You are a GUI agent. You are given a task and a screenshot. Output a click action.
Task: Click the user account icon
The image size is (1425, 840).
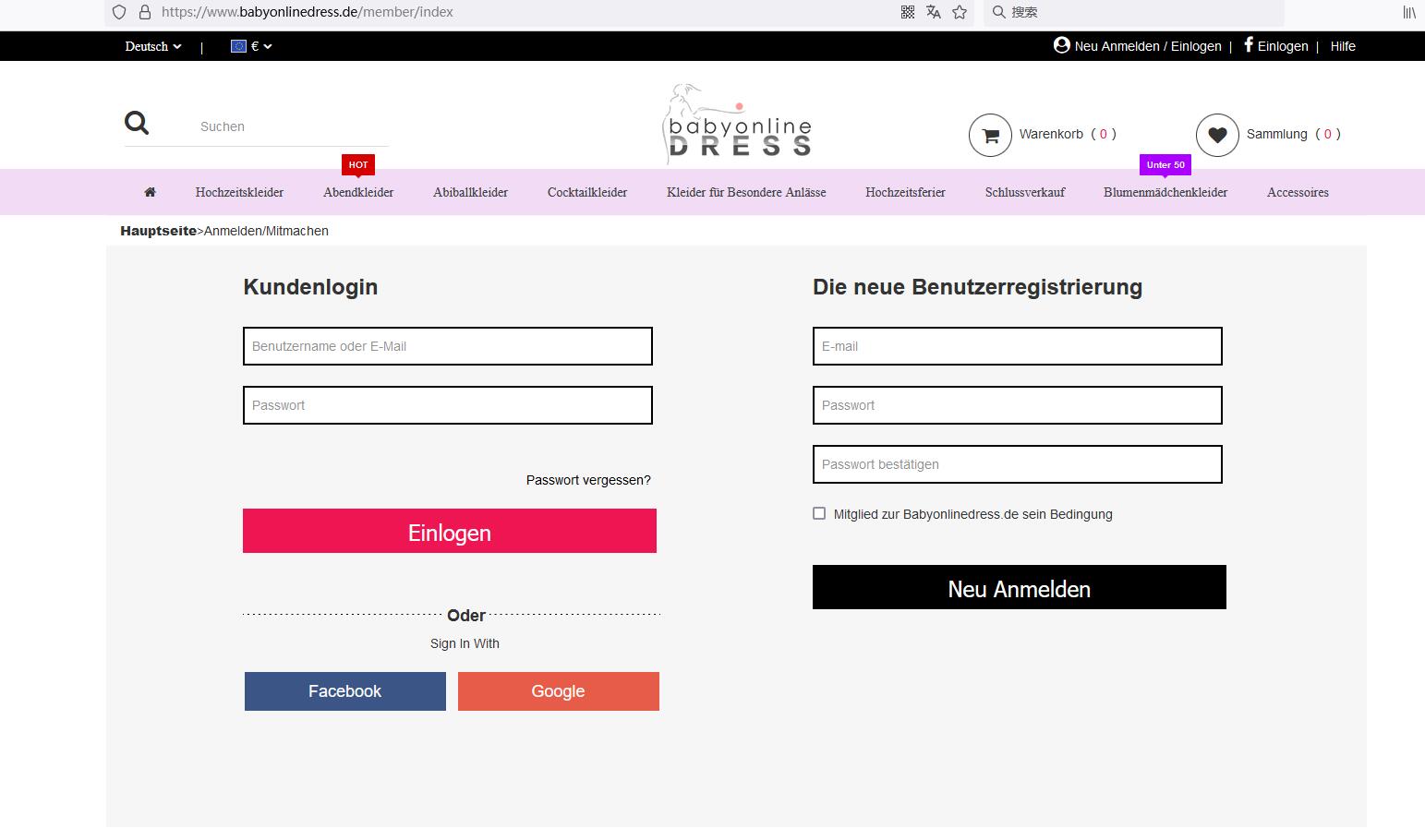tap(1061, 45)
